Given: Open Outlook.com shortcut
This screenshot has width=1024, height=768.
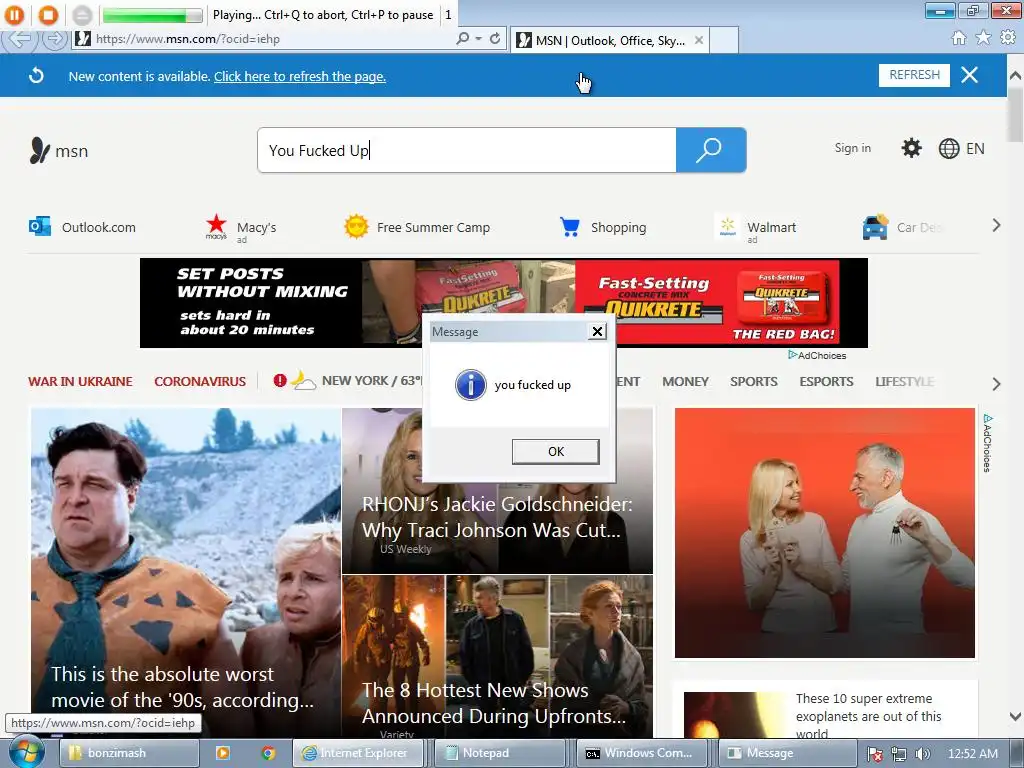Looking at the screenshot, I should [x=83, y=227].
